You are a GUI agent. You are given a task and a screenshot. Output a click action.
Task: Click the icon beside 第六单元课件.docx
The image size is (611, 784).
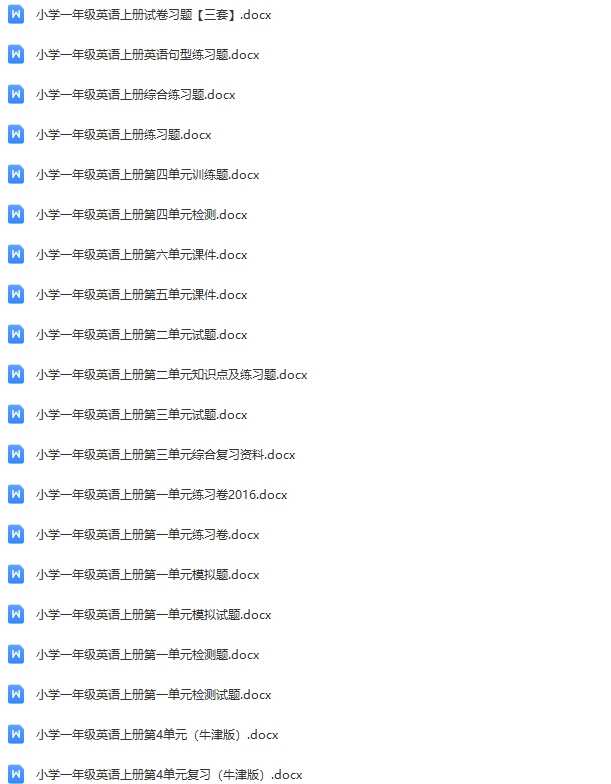coord(16,254)
